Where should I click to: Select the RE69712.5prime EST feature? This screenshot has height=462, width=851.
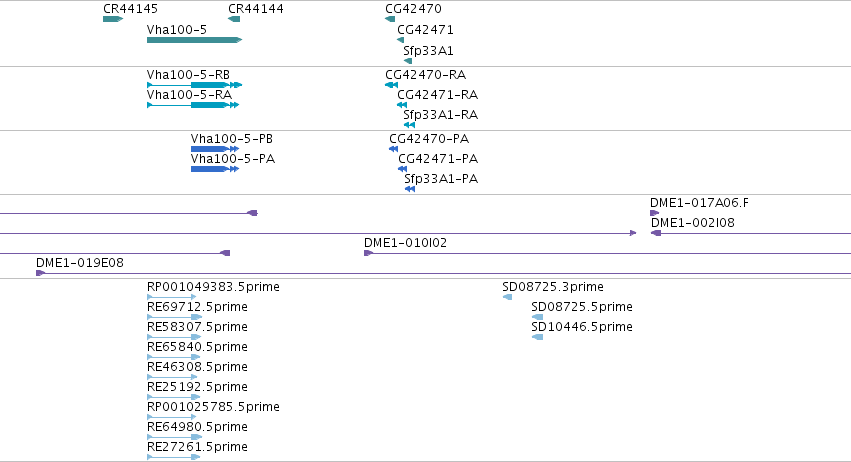pyautogui.click(x=174, y=317)
